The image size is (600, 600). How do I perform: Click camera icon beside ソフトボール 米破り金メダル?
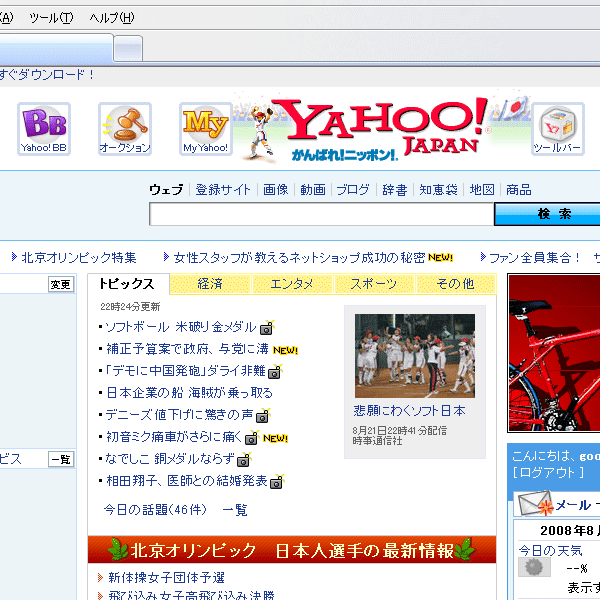[267, 327]
